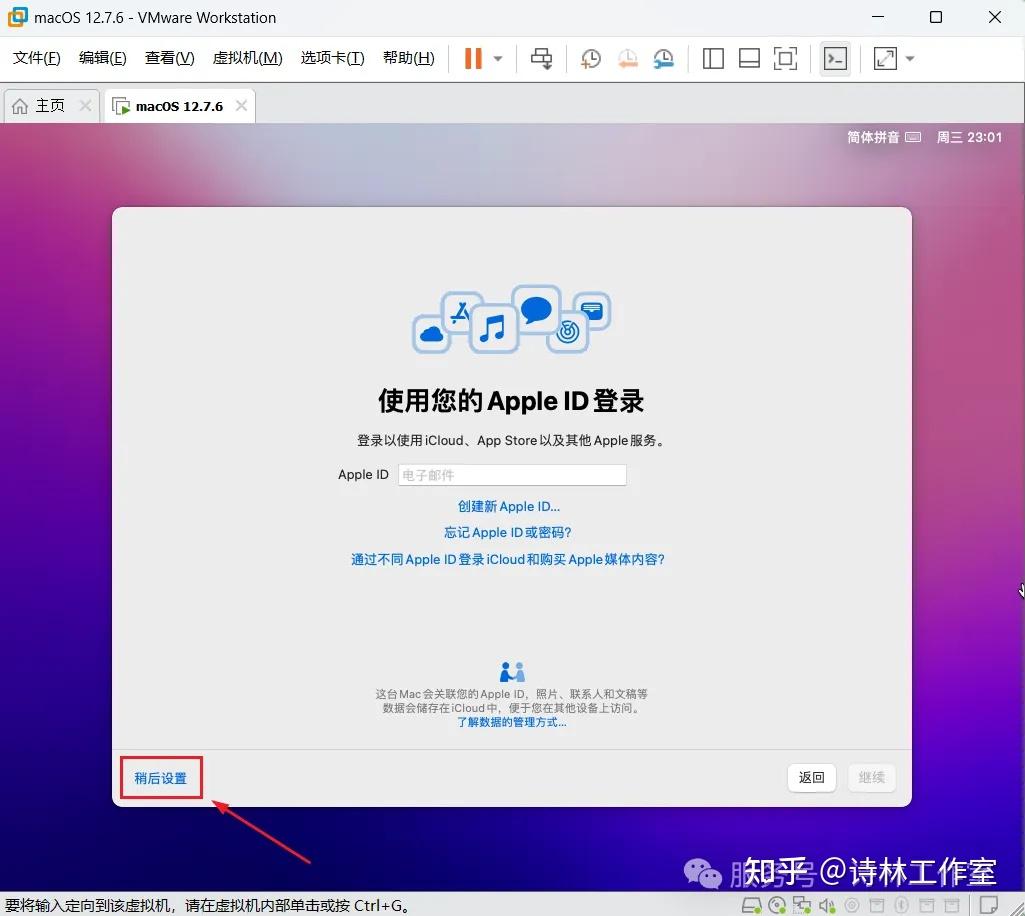The height and width of the screenshot is (916, 1025).
Task: Open the snapshot manager icon
Action: [664, 59]
